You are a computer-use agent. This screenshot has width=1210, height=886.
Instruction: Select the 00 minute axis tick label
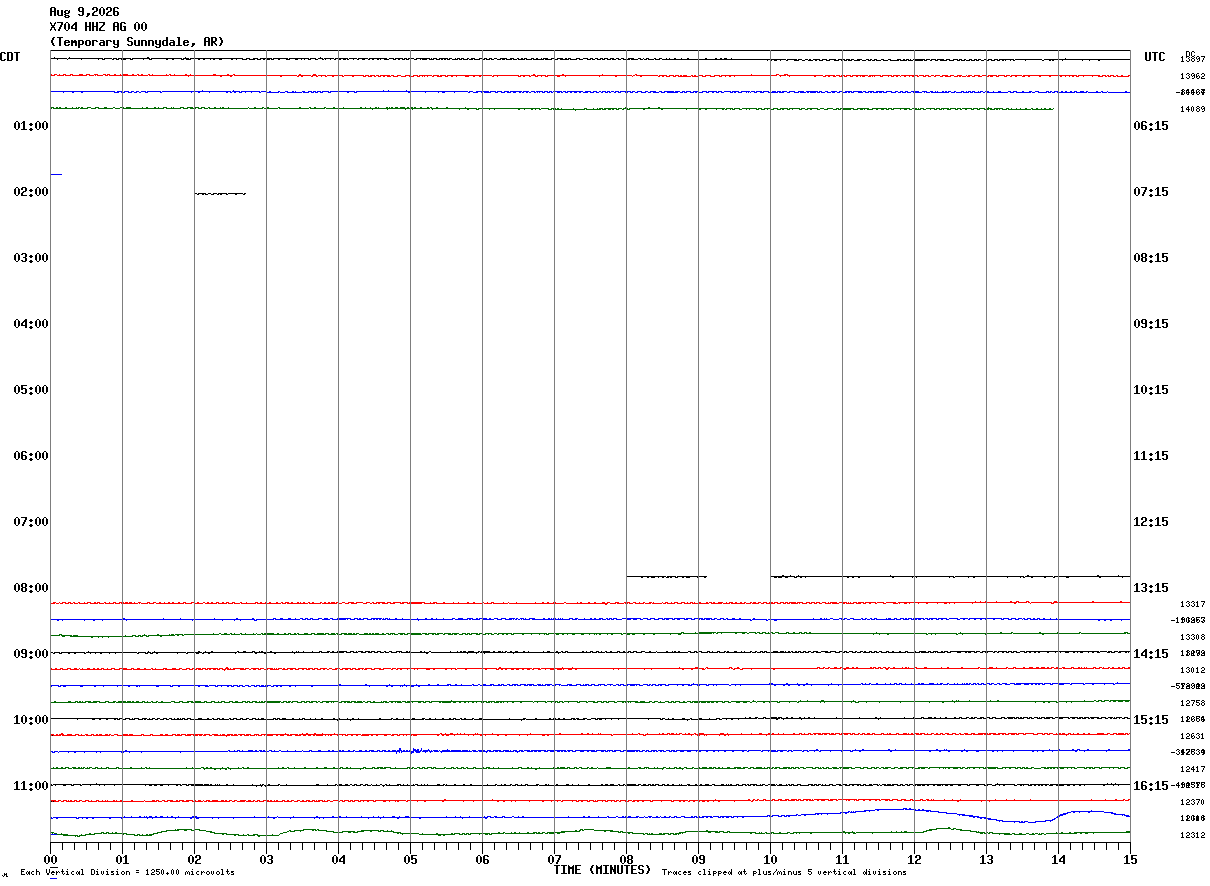pyautogui.click(x=50, y=860)
